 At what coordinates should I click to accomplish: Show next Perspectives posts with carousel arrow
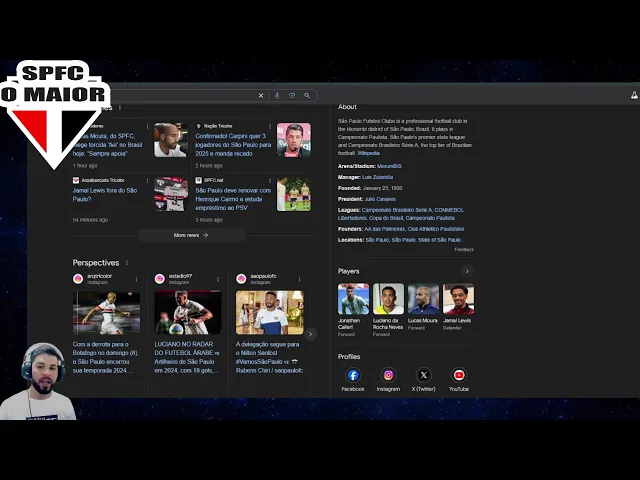(x=310, y=334)
